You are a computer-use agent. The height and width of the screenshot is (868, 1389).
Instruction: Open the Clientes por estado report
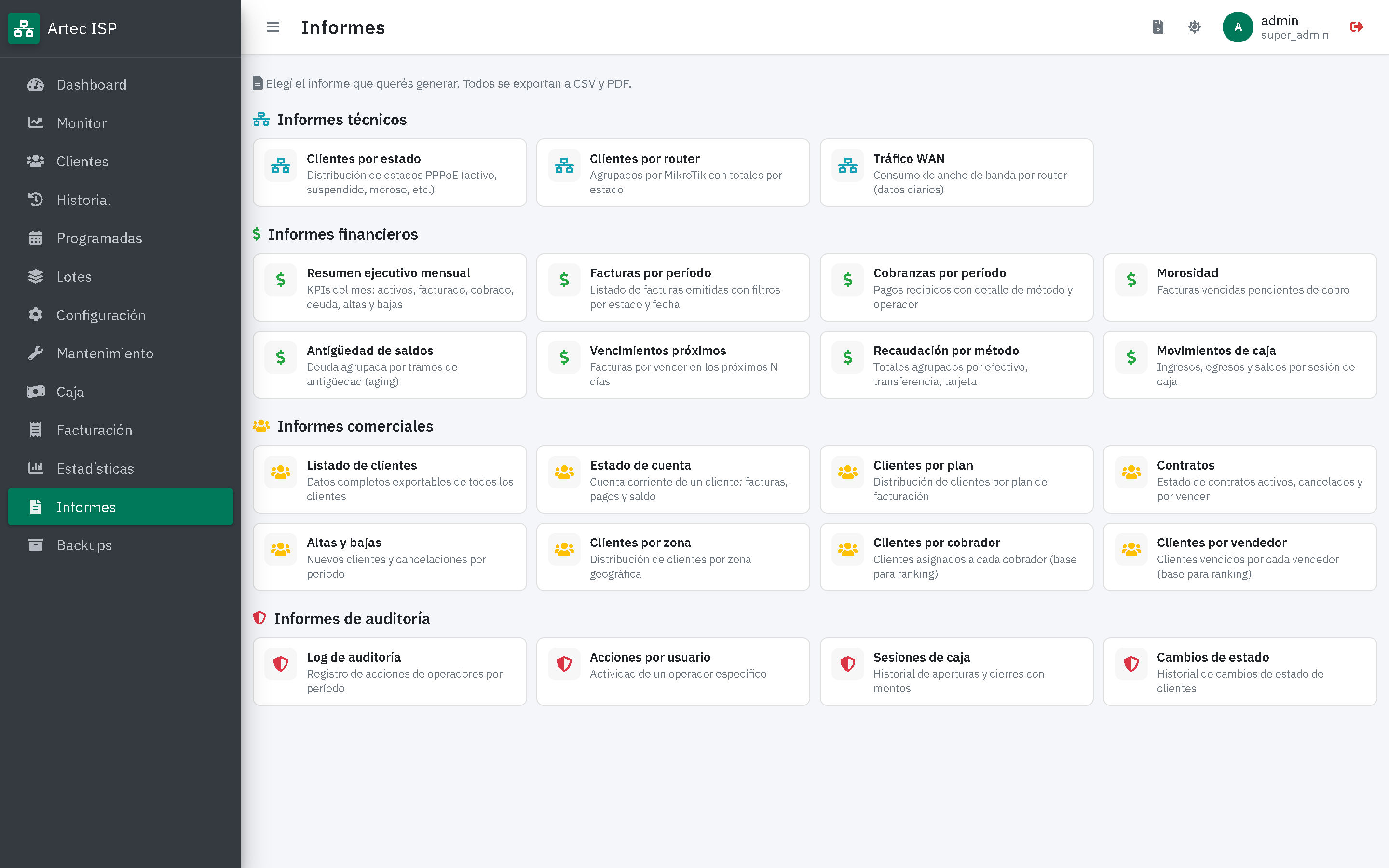pos(390,173)
